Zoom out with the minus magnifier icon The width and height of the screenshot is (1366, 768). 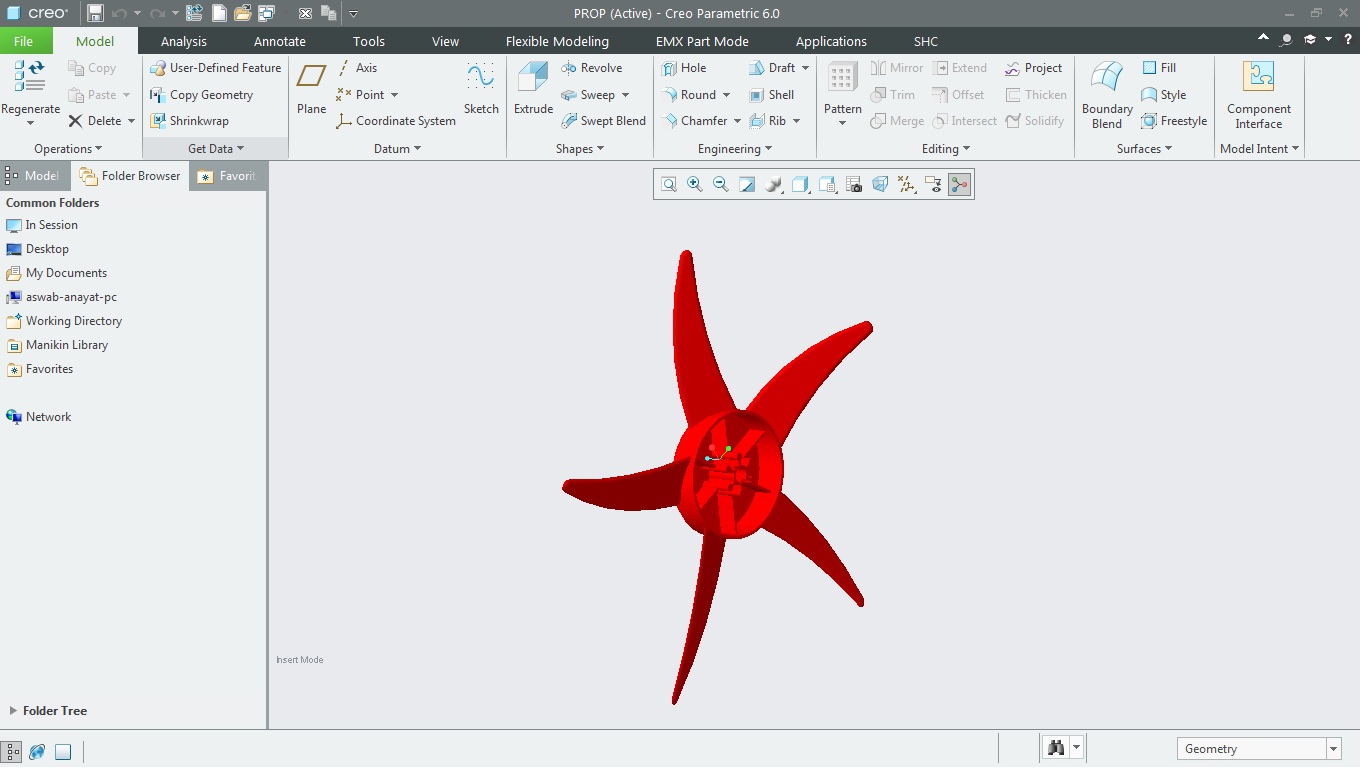pyautogui.click(x=721, y=184)
